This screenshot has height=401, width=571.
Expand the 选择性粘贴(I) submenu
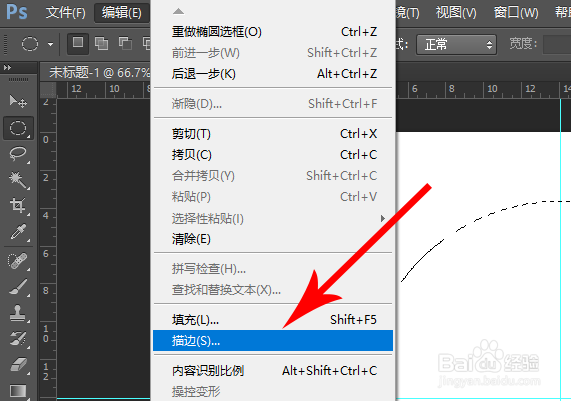[x=273, y=218]
